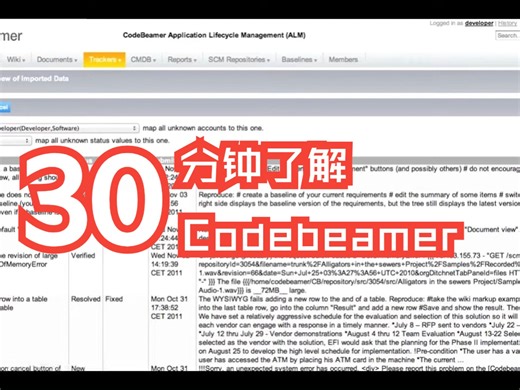Click the CodeBeamer Application Lifecycle Management title
This screenshot has height=390, width=520.
(x=214, y=35)
